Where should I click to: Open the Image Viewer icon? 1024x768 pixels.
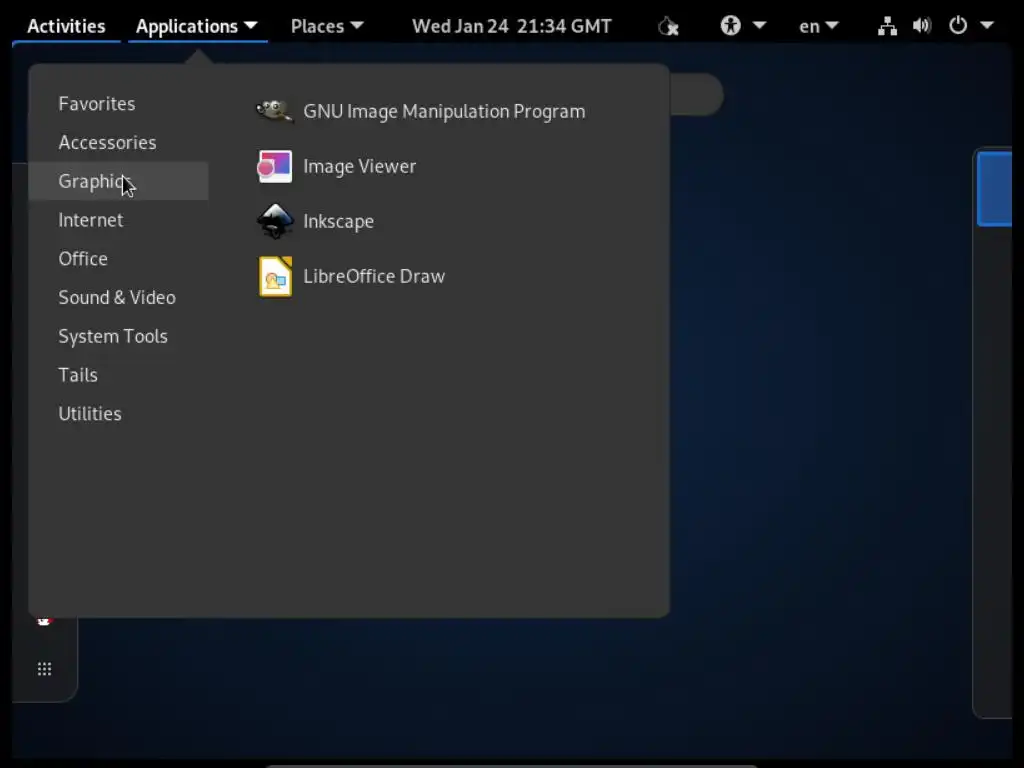(274, 166)
